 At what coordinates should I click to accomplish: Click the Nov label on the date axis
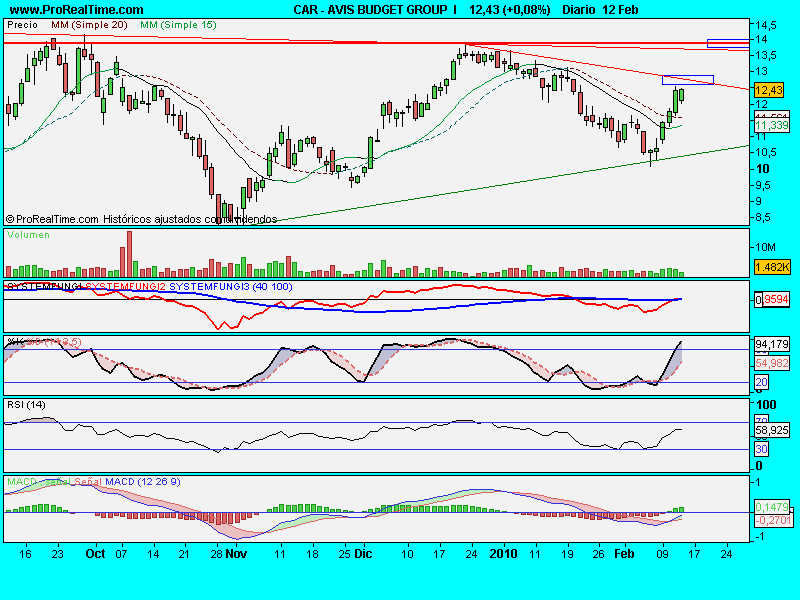236,554
